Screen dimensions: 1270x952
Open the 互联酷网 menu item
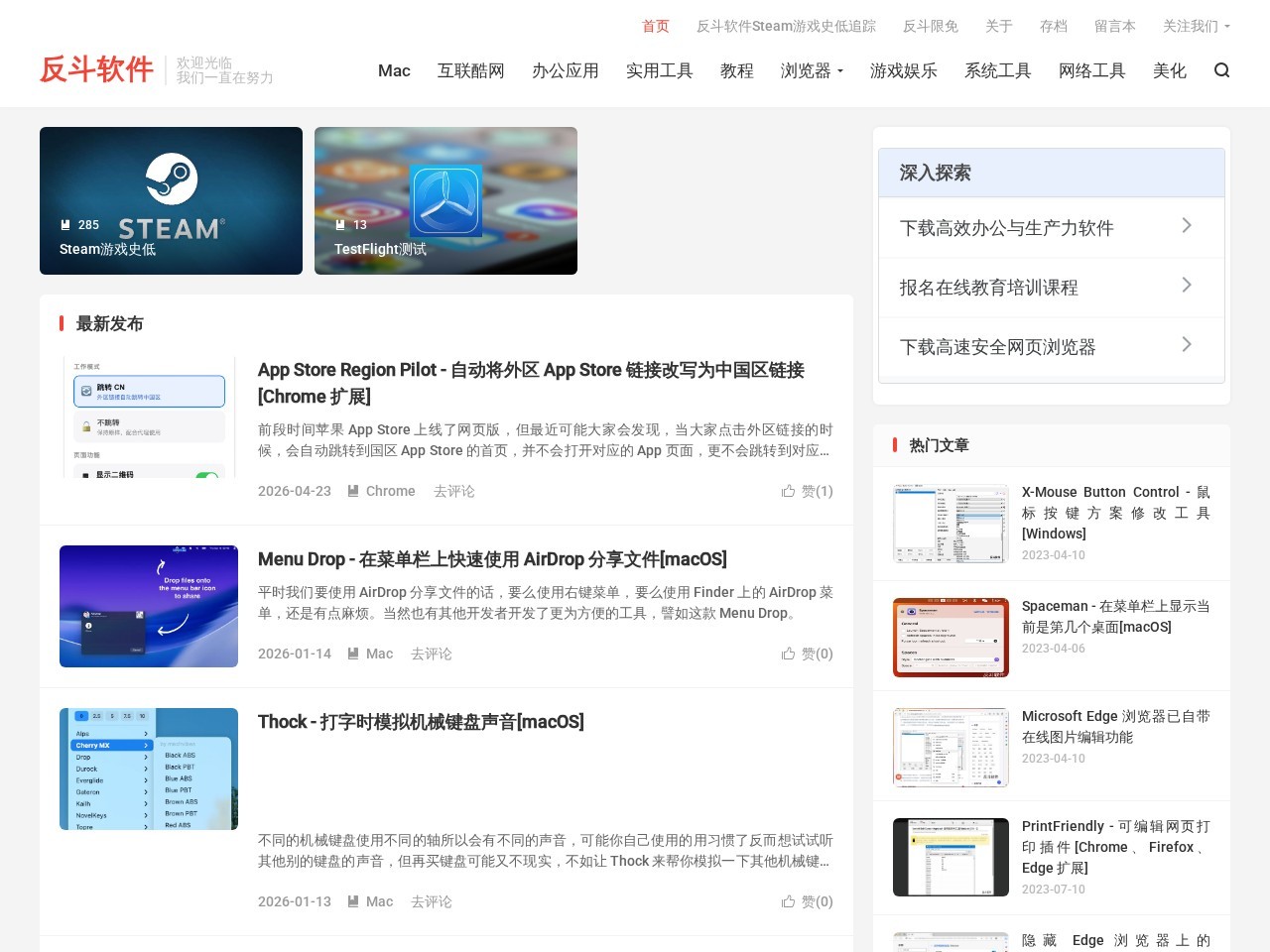(471, 70)
